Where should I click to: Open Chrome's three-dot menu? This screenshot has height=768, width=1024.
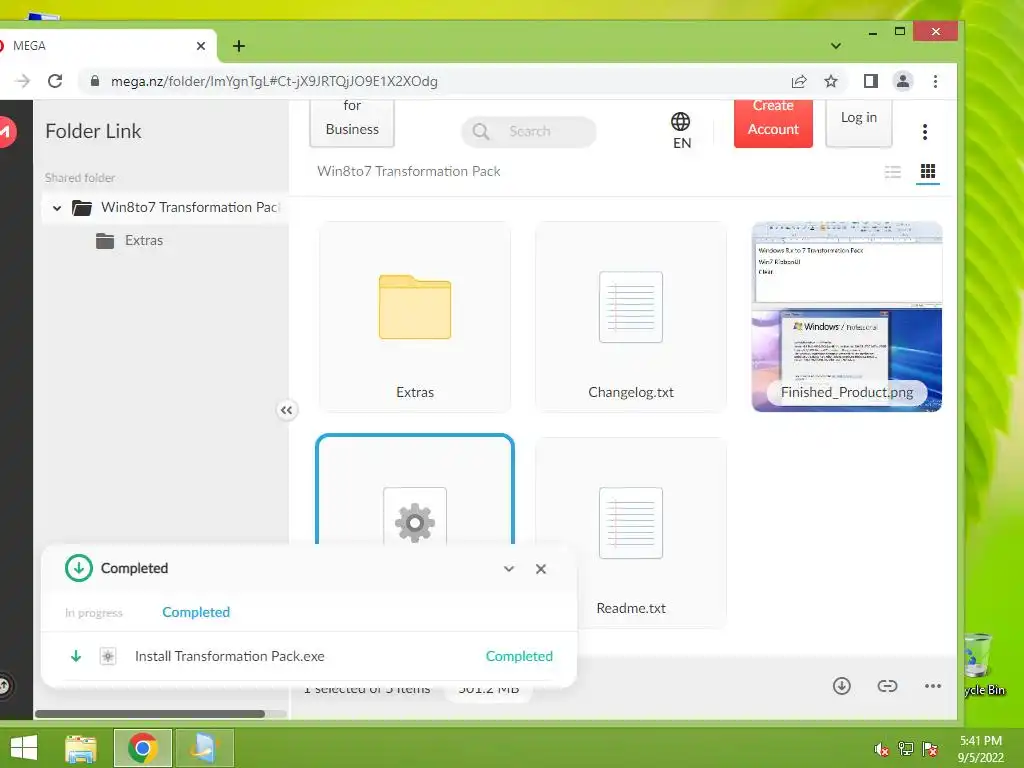(935, 81)
